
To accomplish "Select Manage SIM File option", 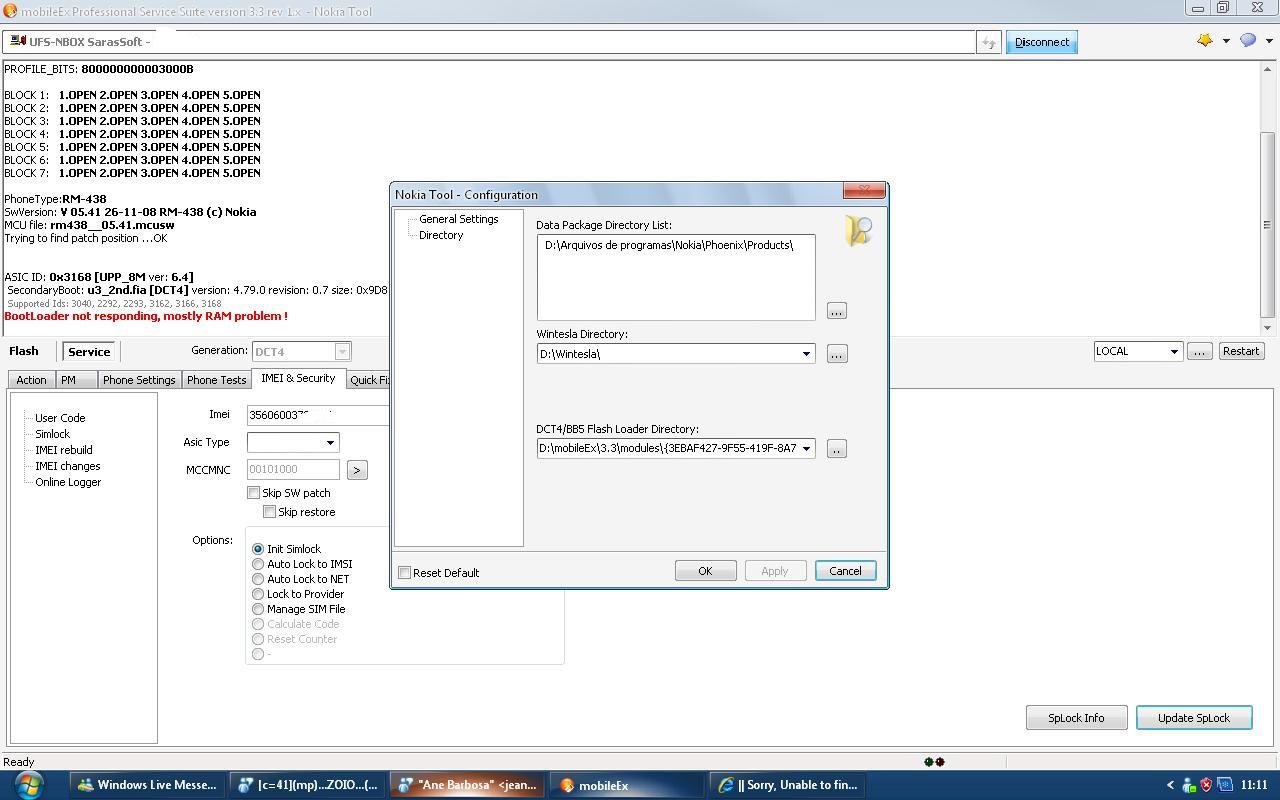I will (258, 609).
